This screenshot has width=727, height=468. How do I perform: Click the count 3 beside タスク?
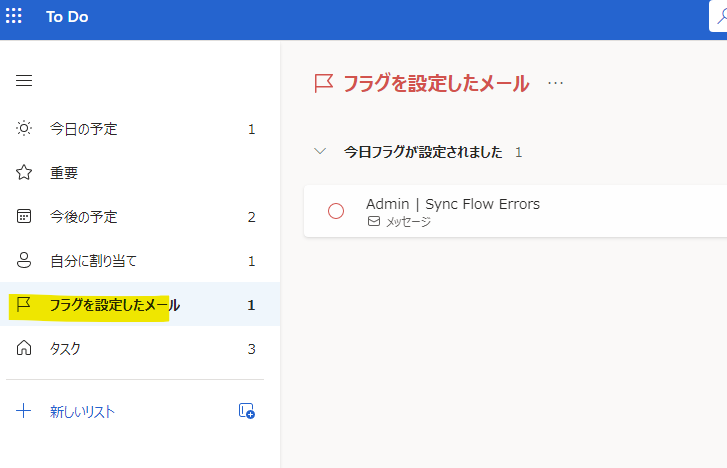[x=251, y=349]
